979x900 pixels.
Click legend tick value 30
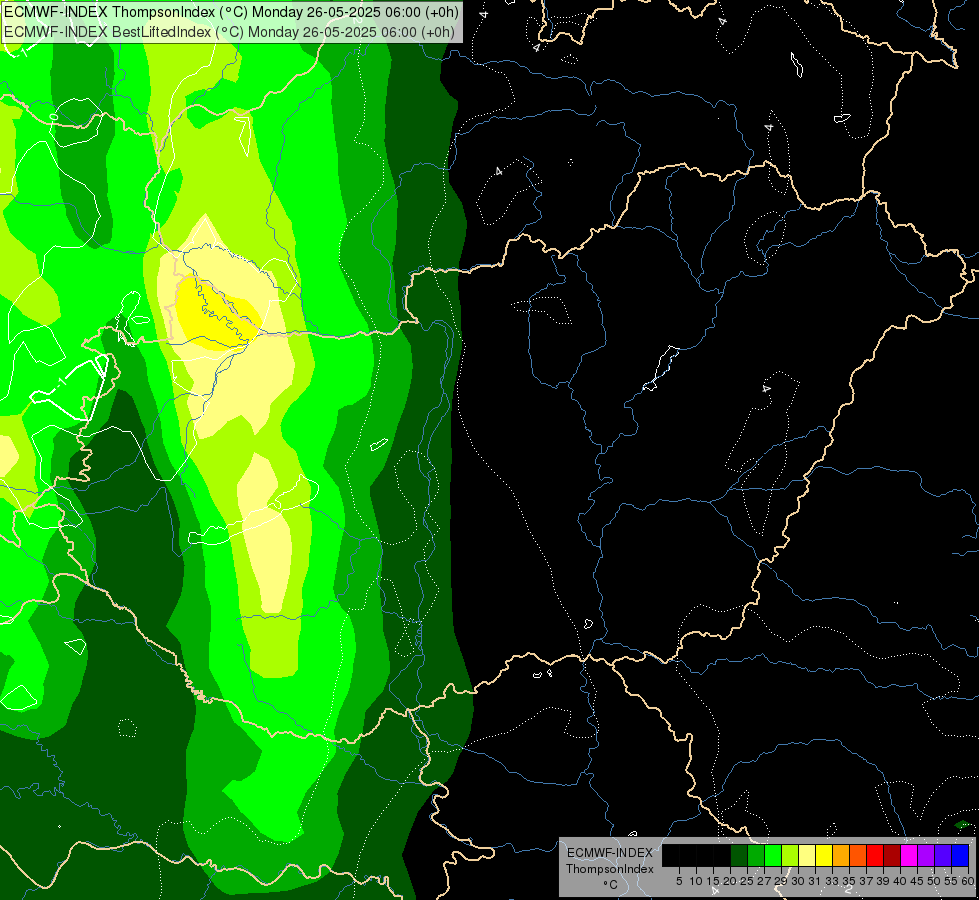click(x=798, y=881)
